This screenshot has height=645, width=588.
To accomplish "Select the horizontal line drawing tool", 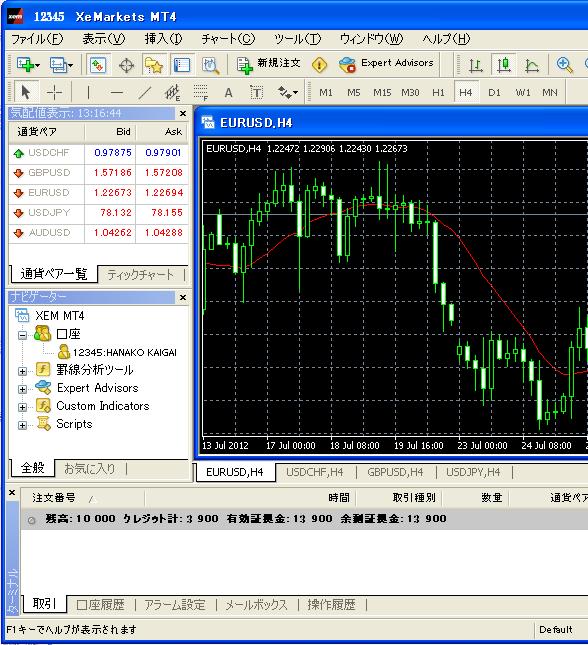I will coord(117,93).
